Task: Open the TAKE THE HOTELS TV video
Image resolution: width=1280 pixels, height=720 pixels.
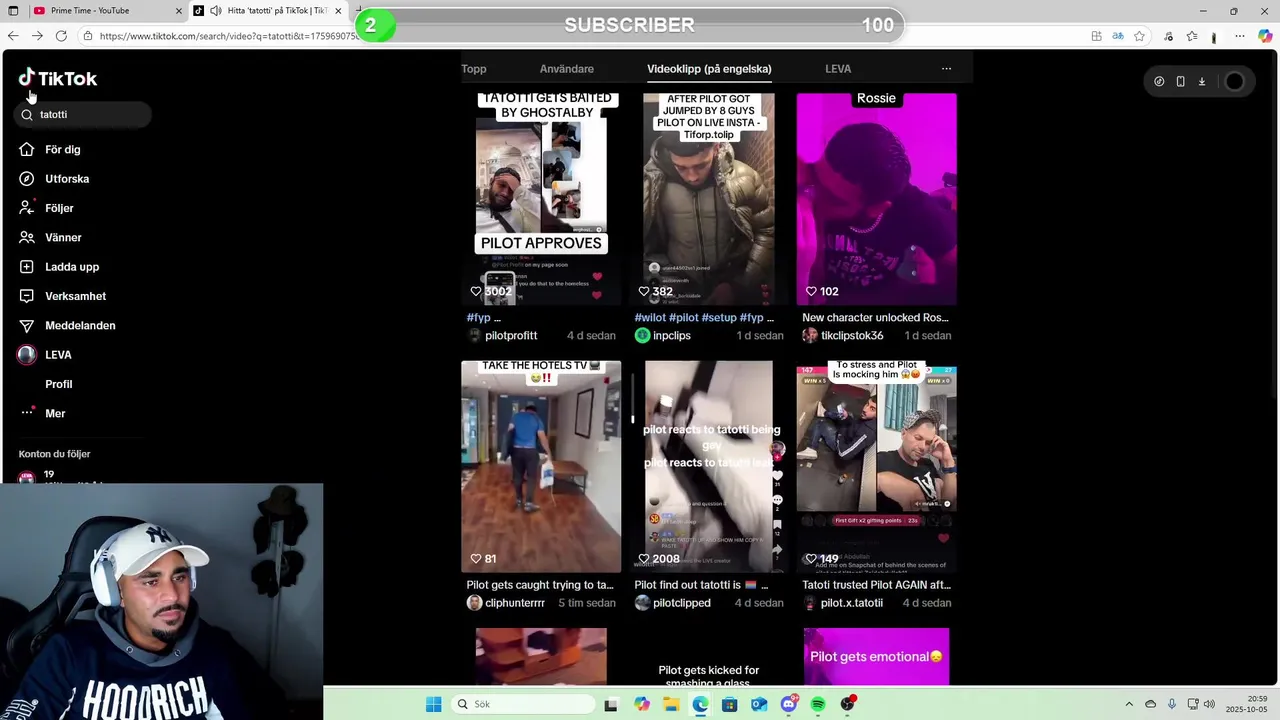Action: coord(541,467)
